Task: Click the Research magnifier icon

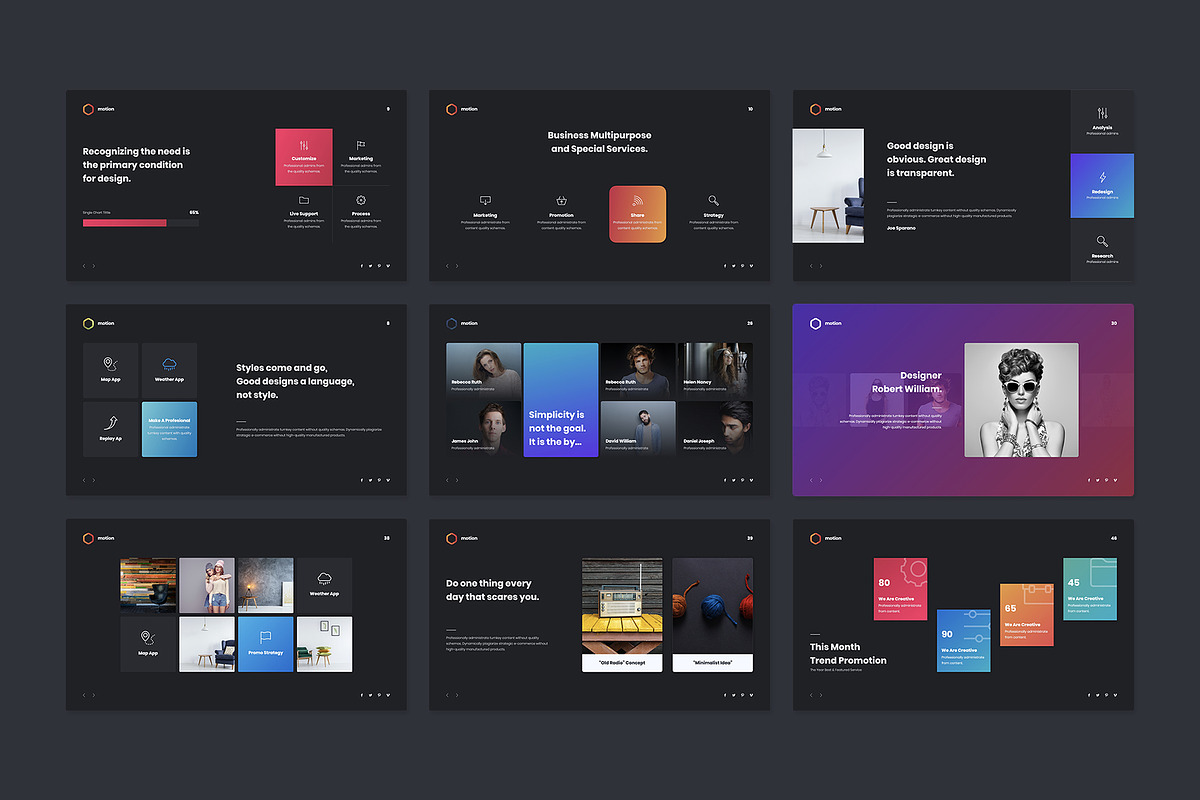Action: [1102, 241]
